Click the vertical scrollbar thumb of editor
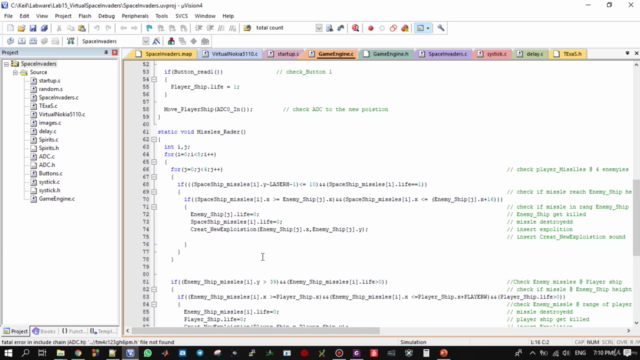 [636, 218]
